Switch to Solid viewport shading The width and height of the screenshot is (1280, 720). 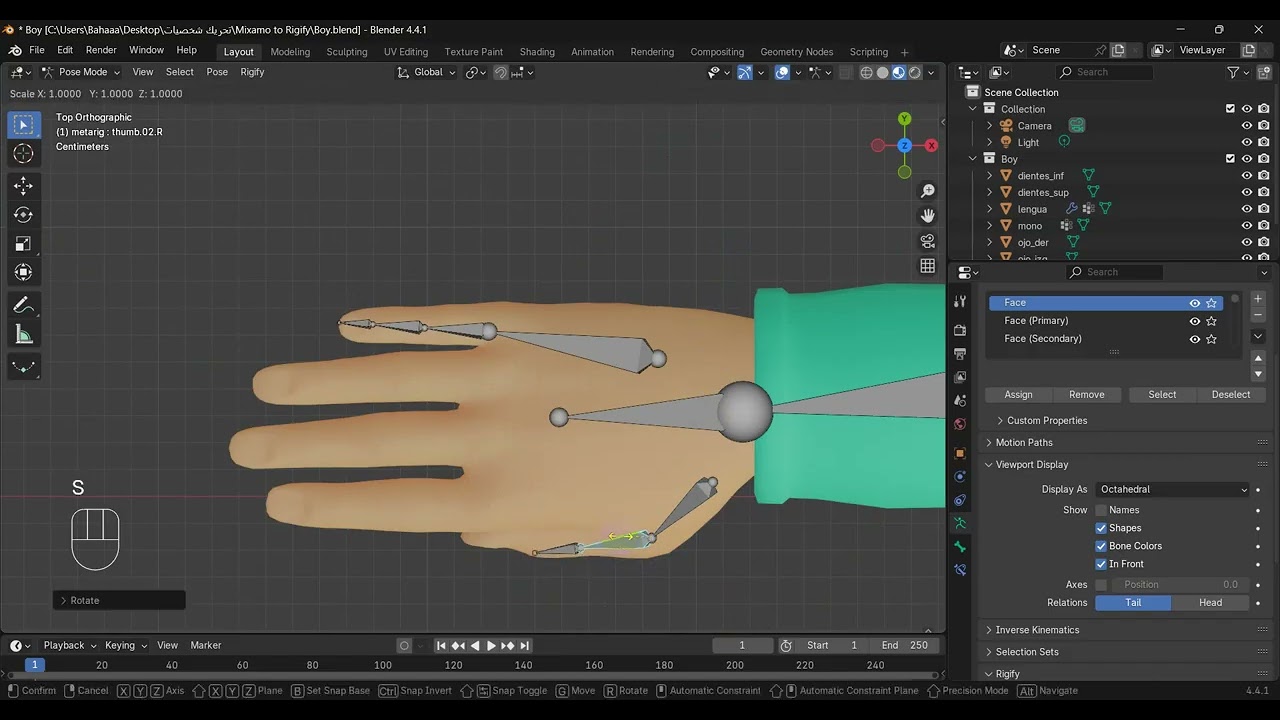click(x=882, y=72)
